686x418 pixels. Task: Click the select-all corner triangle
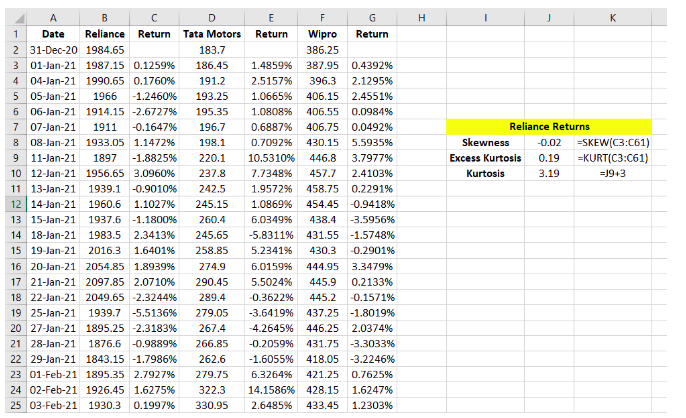tap(16, 18)
